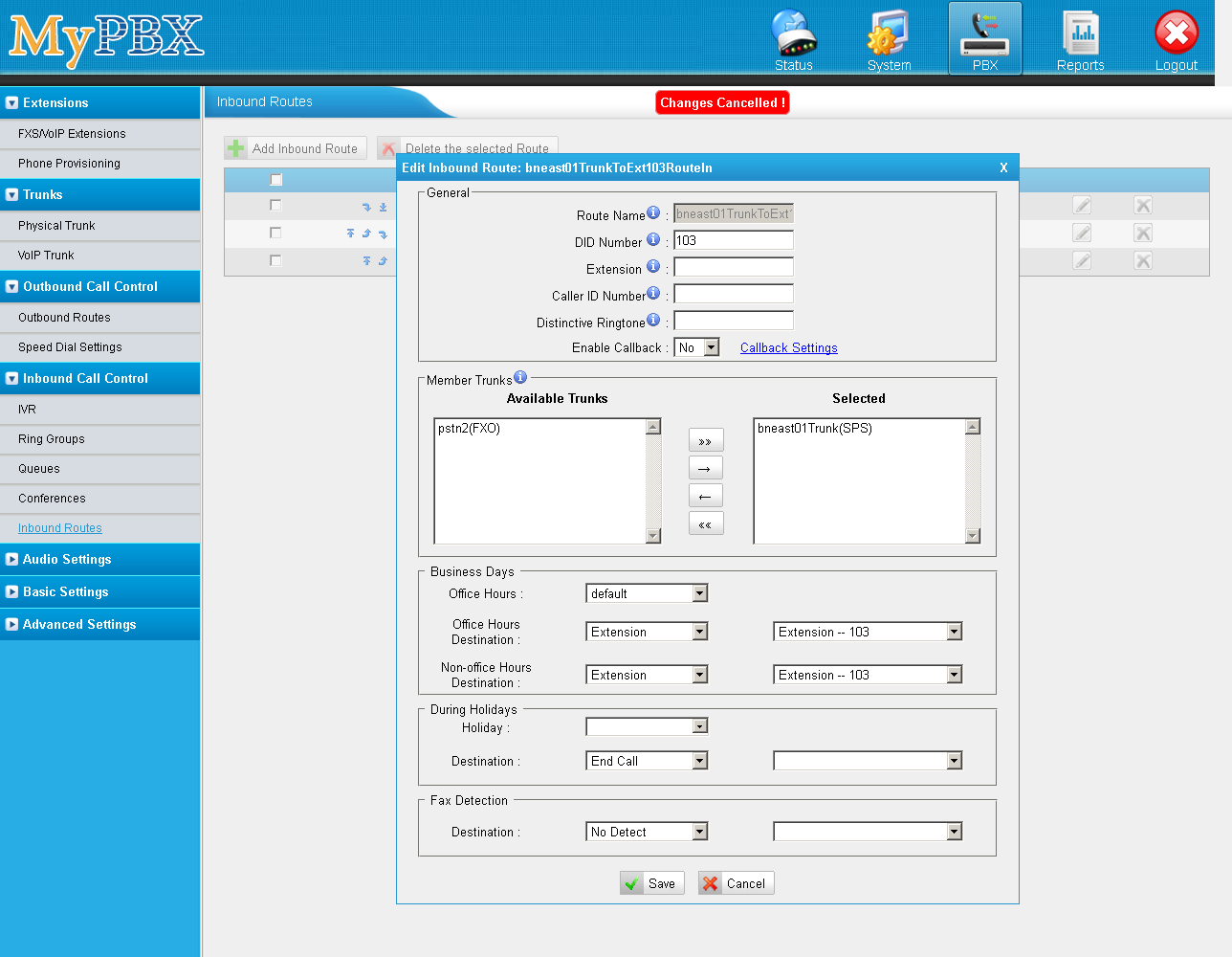Open Enable Callback dropdown
This screenshot has height=957, width=1232.
(x=696, y=347)
